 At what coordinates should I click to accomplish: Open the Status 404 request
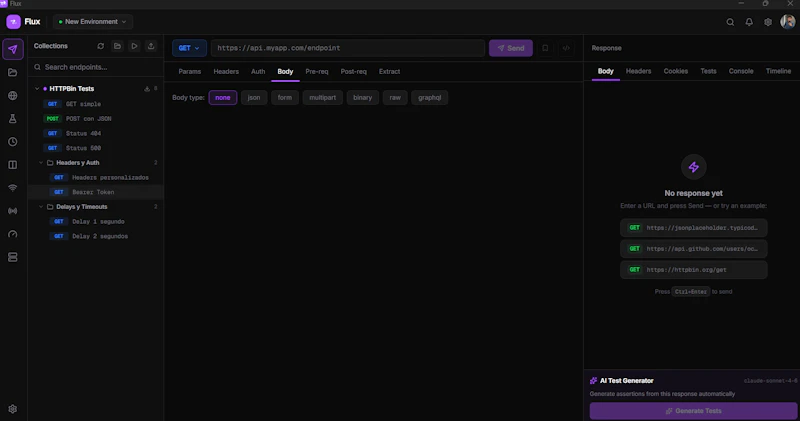[95, 133]
